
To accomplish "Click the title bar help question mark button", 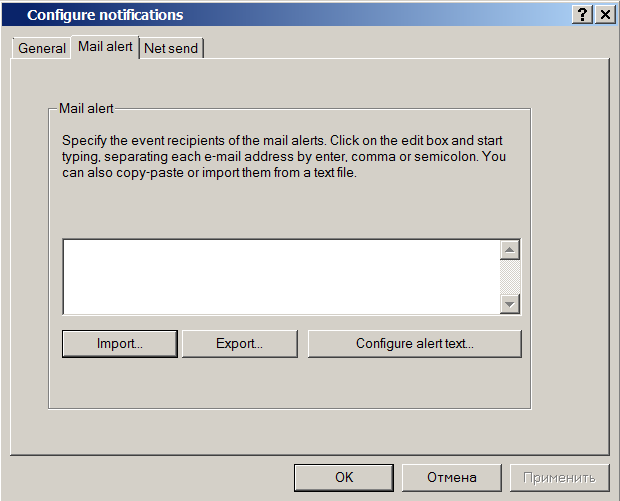I will pyautogui.click(x=581, y=15).
